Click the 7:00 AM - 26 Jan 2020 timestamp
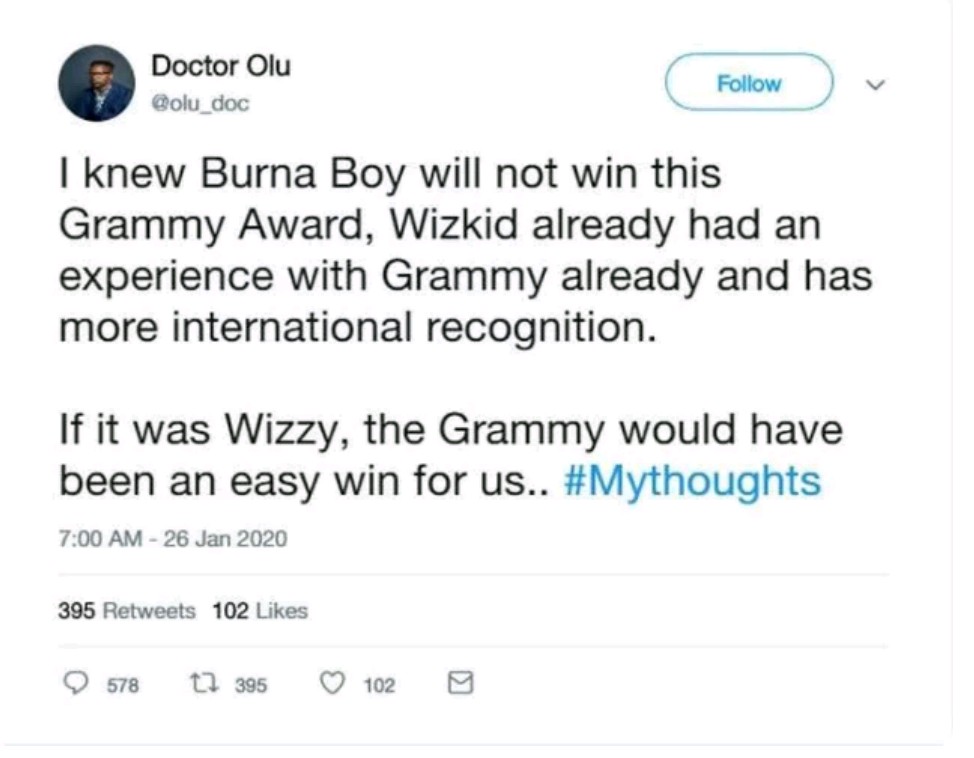The width and height of the screenshot is (974, 758). point(173,539)
